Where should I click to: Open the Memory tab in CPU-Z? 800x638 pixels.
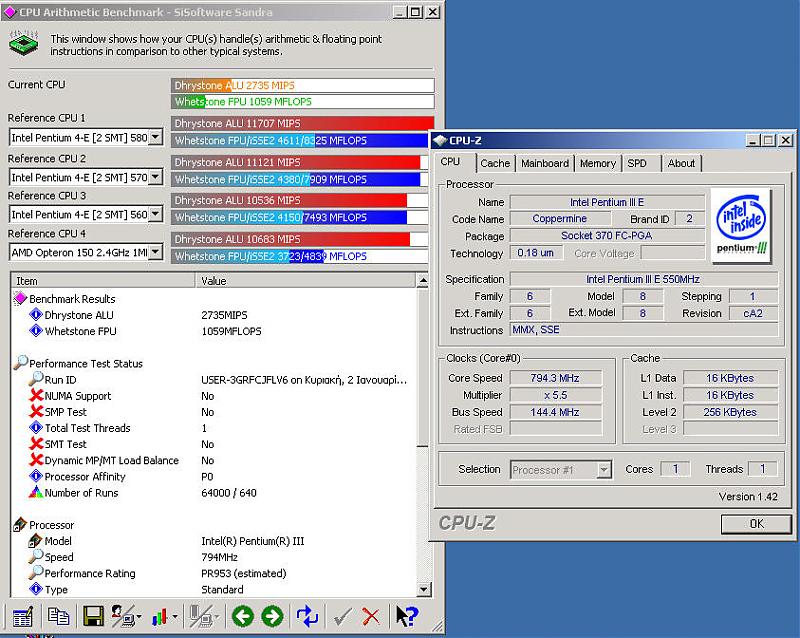597,163
